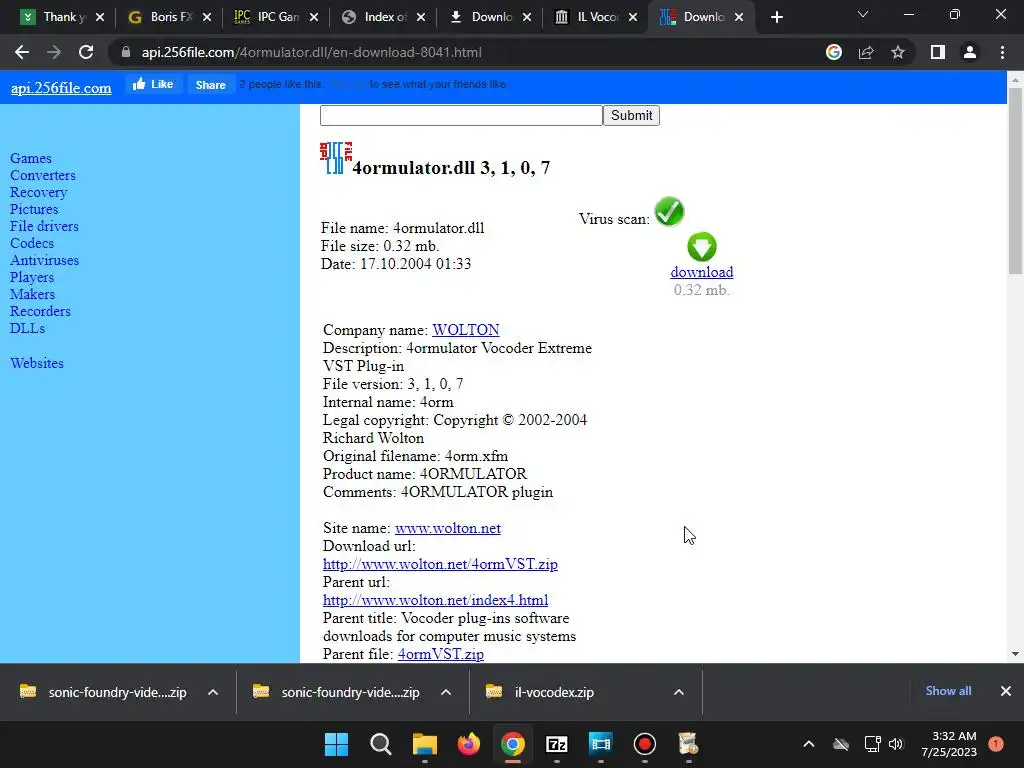
Task: Open the notification badge in tray
Action: point(996,744)
